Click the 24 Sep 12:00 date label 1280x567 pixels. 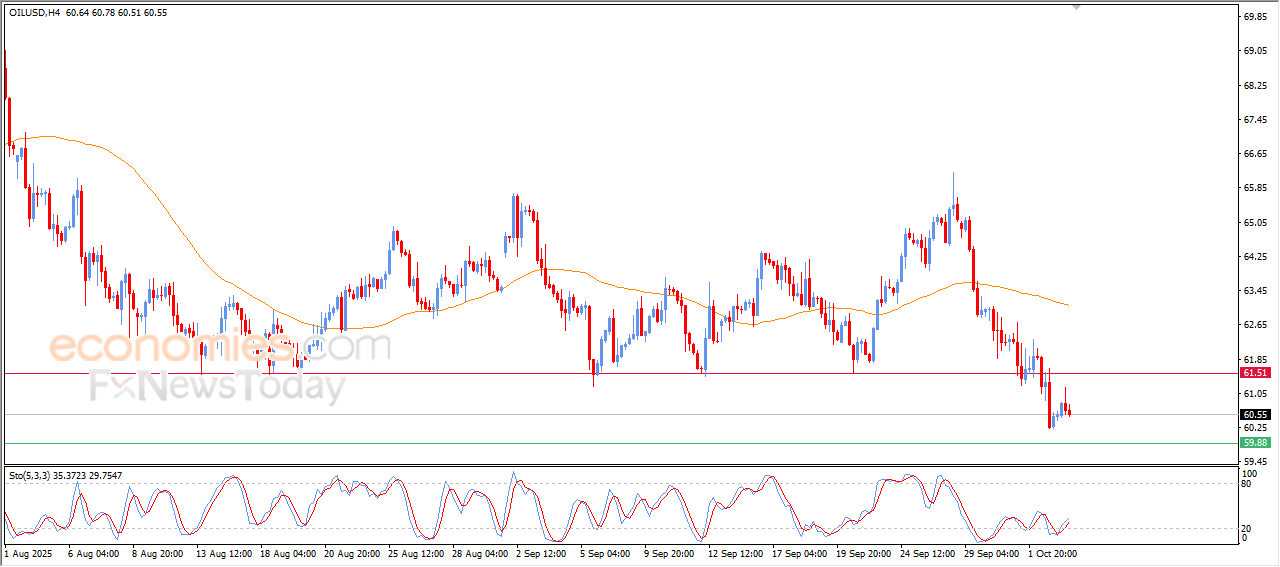click(x=925, y=553)
